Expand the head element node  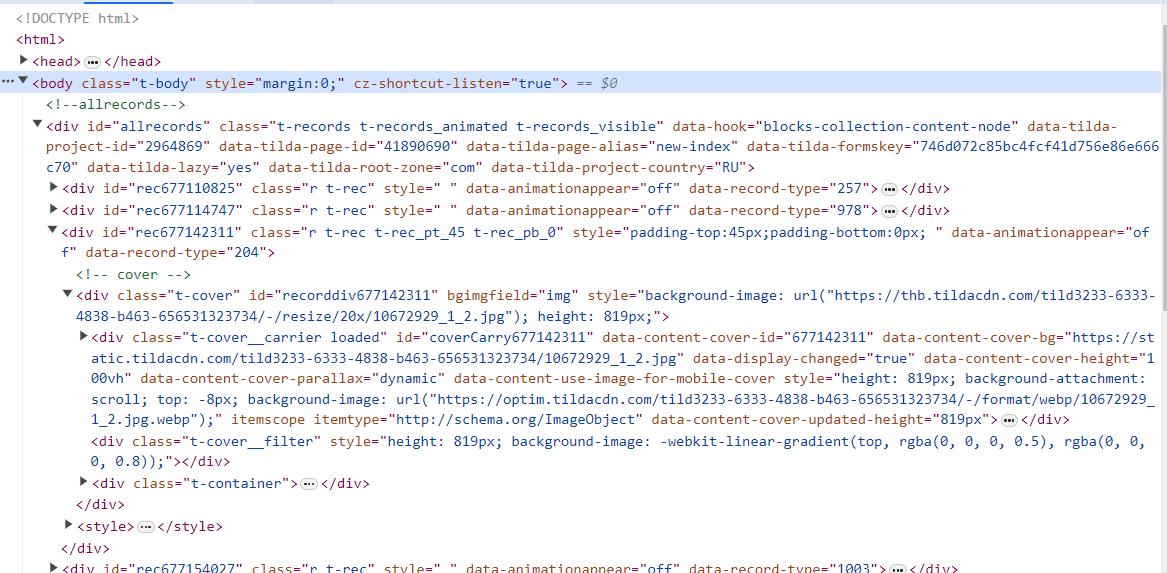[x=24, y=61]
